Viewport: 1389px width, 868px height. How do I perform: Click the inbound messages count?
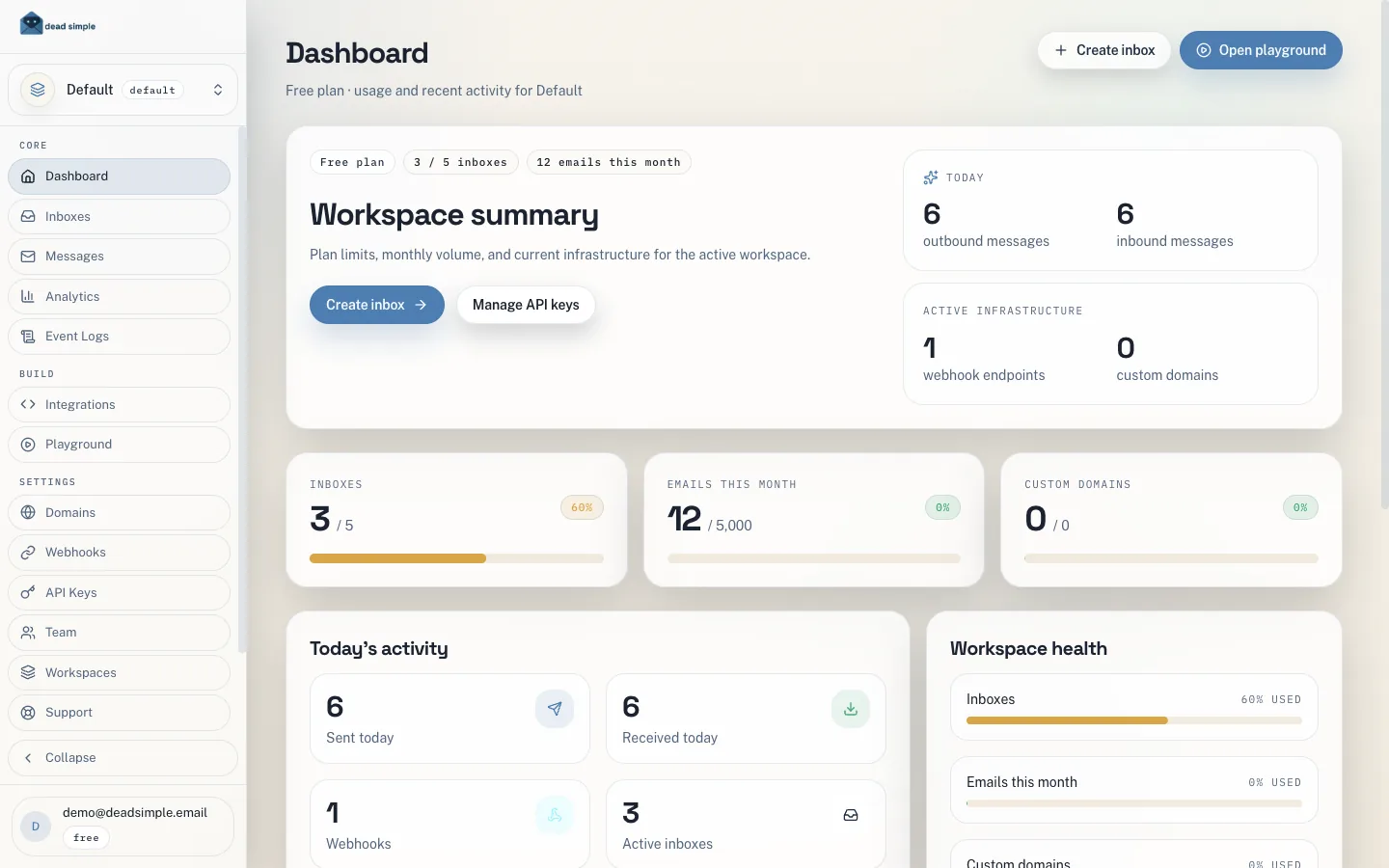(x=1126, y=214)
